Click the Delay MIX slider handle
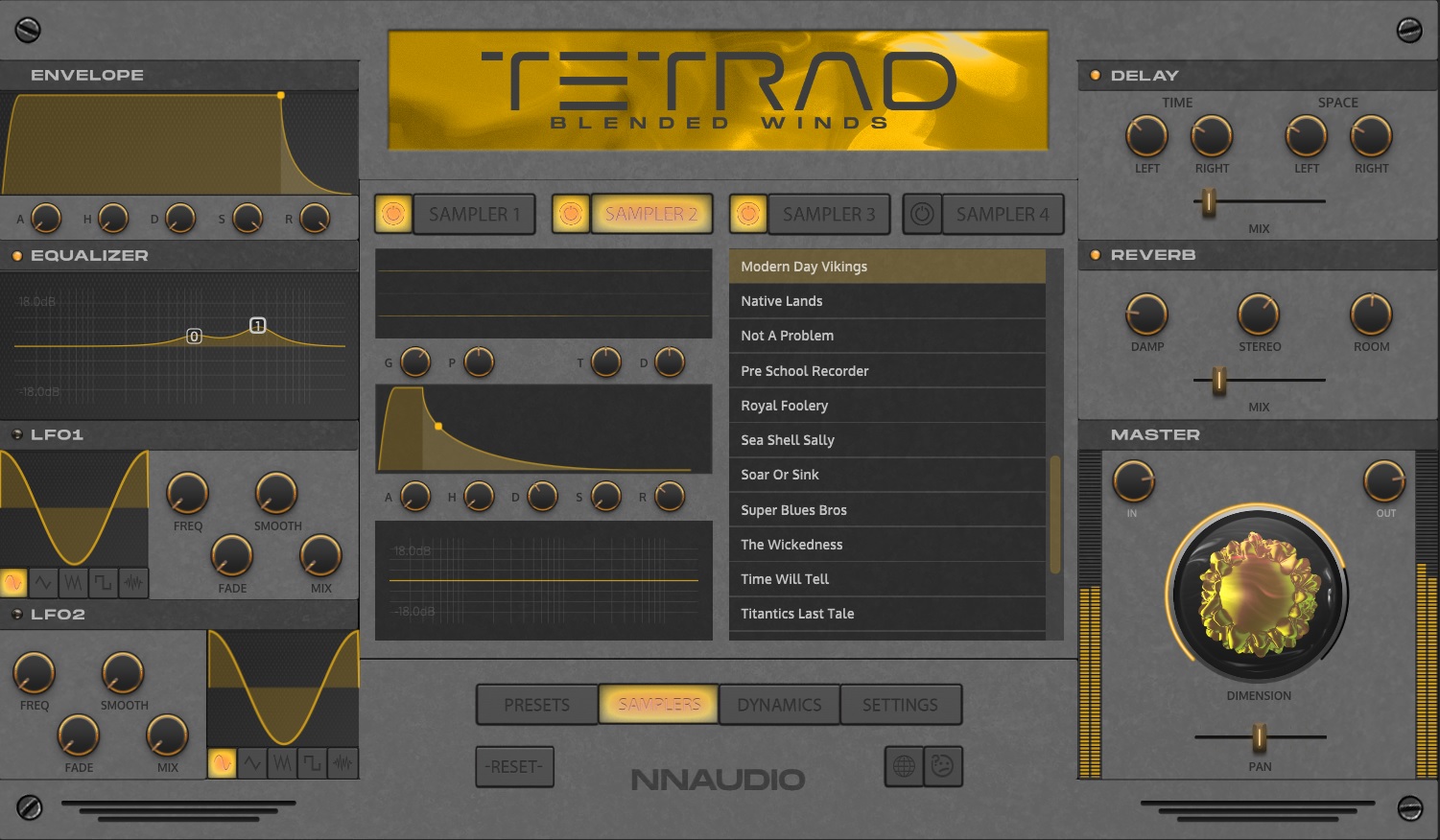The height and width of the screenshot is (840, 1440). pos(1209,201)
